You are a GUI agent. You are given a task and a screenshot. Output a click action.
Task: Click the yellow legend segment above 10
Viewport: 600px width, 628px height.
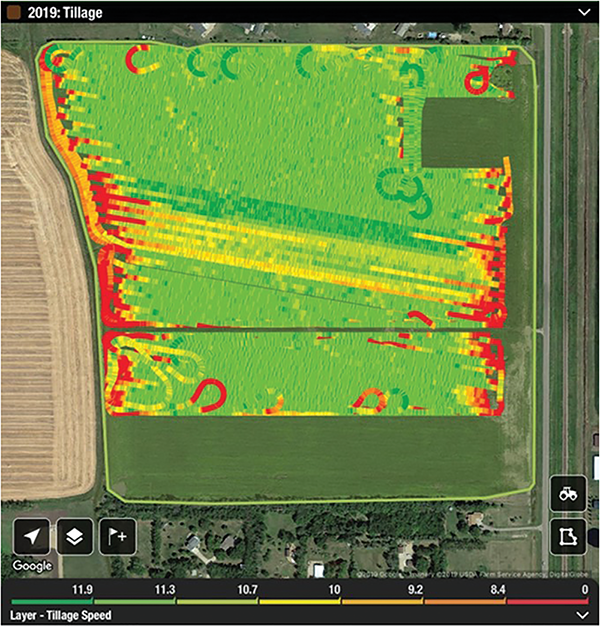coord(300,602)
